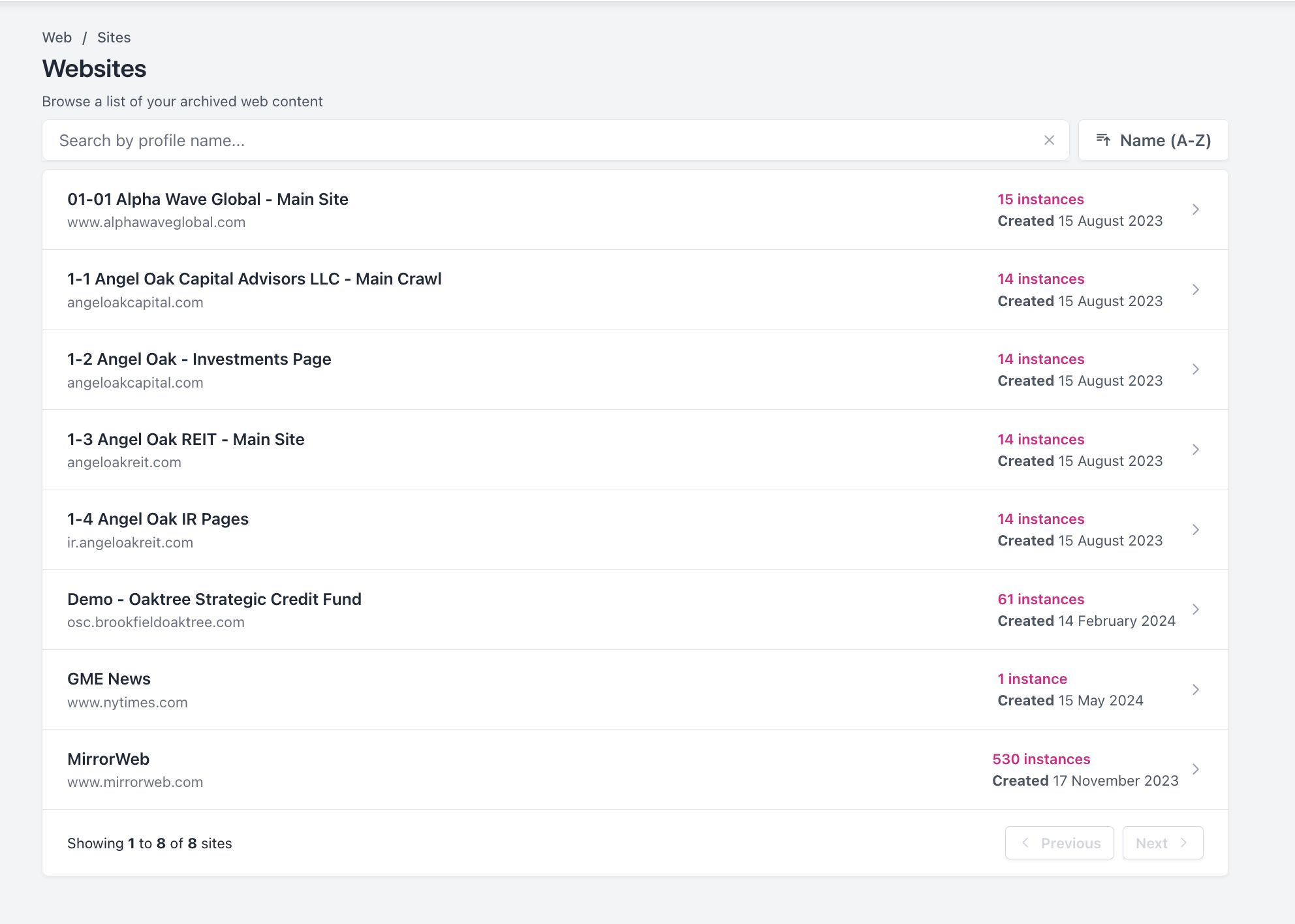Click the www.alphawaveglobal.com URL
Image resolution: width=1295 pixels, height=924 pixels.
pyautogui.click(x=156, y=222)
